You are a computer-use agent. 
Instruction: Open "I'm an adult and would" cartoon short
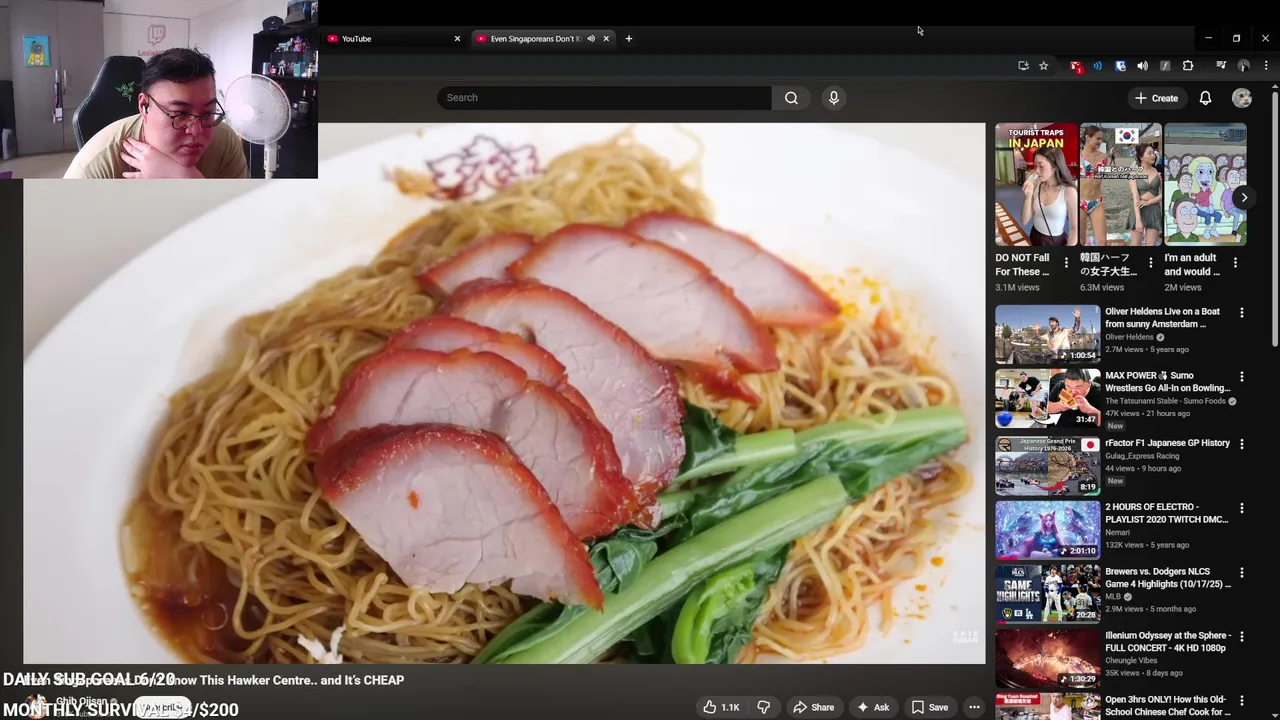tap(1205, 184)
